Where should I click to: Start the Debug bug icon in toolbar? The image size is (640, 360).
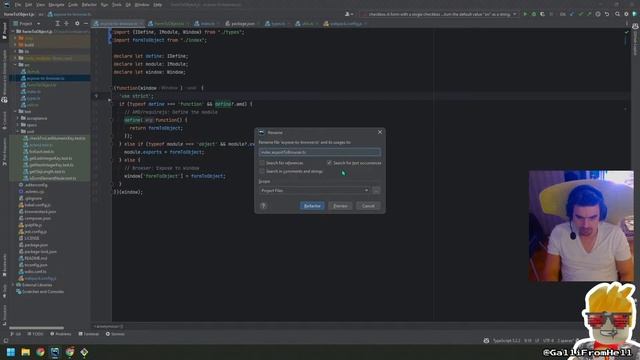pyautogui.click(x=533, y=14)
